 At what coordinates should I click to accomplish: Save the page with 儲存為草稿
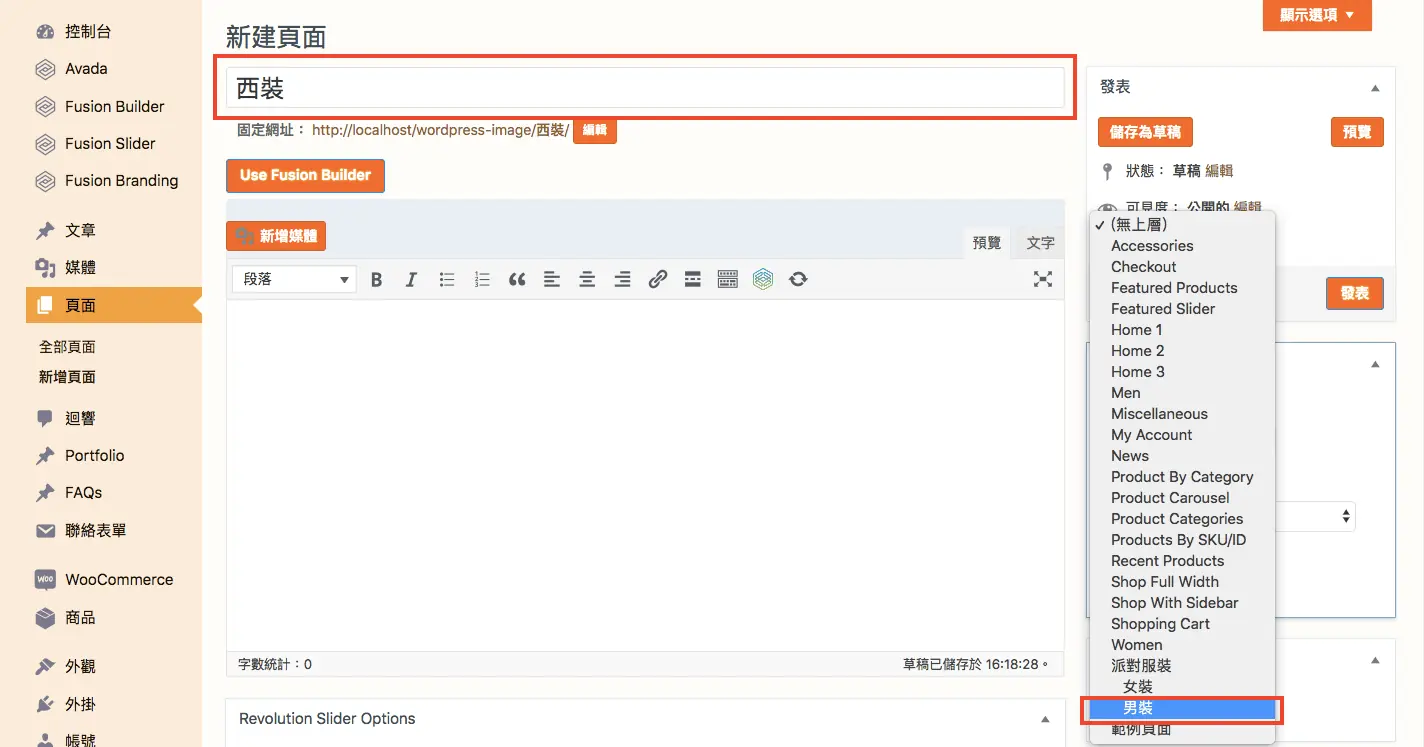click(x=1145, y=132)
